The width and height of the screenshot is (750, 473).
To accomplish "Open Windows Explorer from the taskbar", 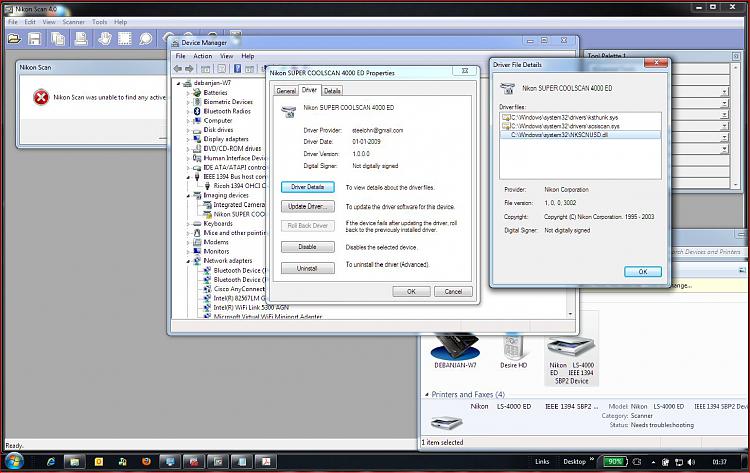I will [x=75, y=462].
